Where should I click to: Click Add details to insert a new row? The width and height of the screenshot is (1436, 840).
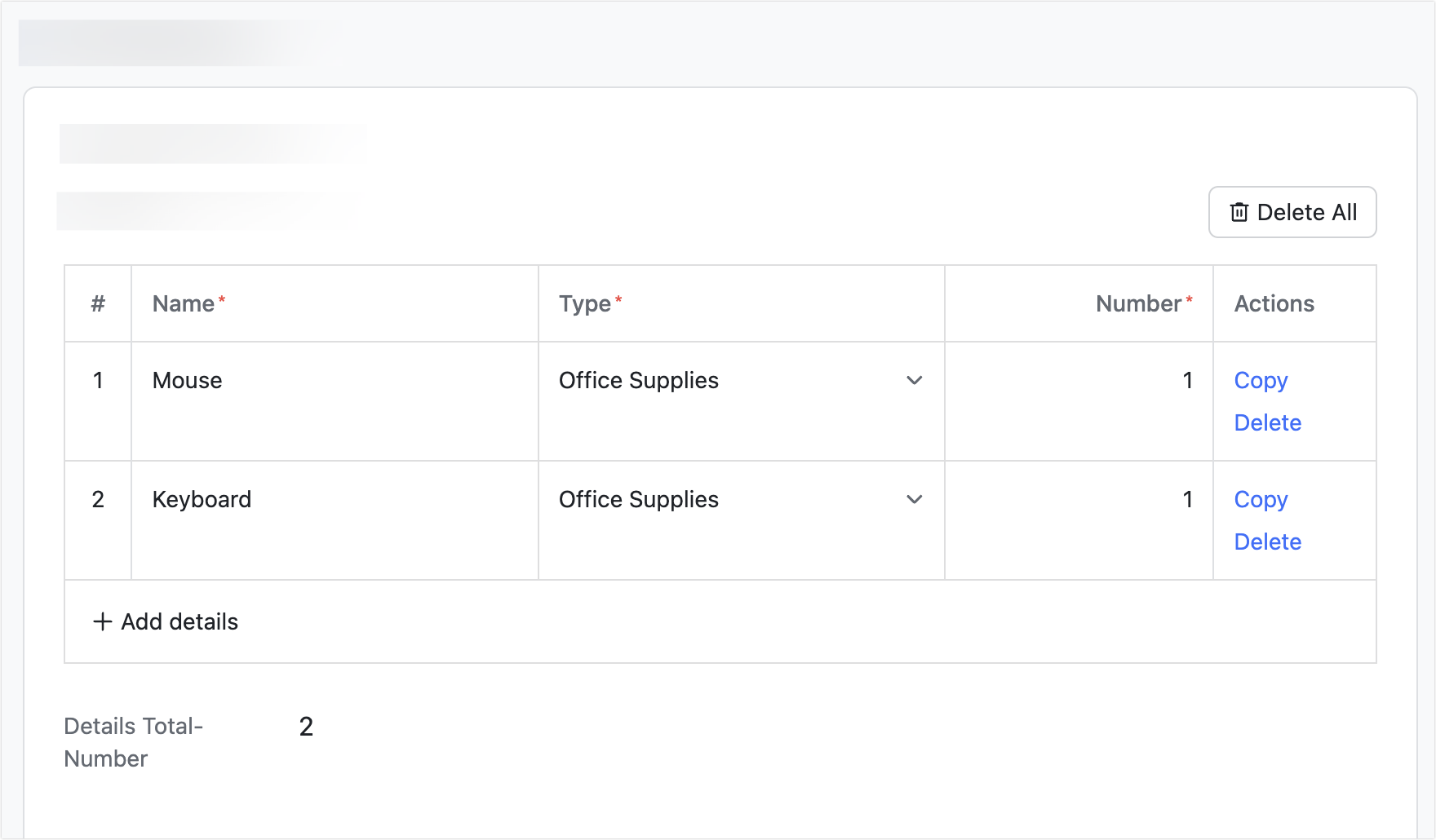tap(166, 621)
